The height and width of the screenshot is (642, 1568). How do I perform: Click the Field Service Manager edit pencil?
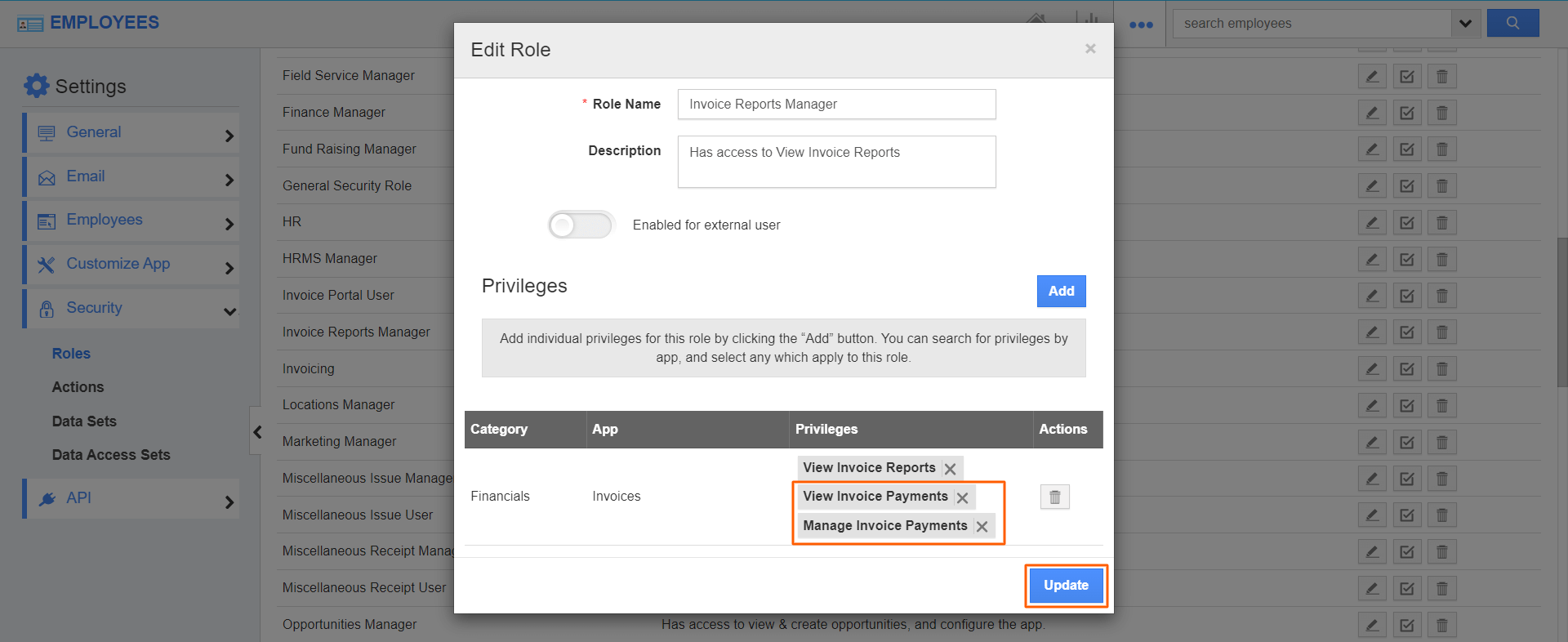coord(1372,77)
